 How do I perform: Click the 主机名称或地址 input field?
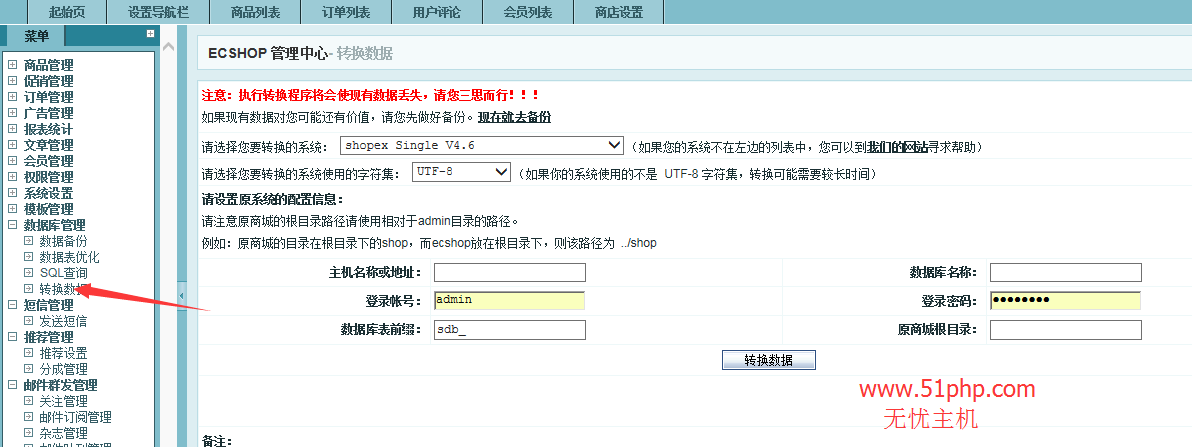[x=510, y=272]
